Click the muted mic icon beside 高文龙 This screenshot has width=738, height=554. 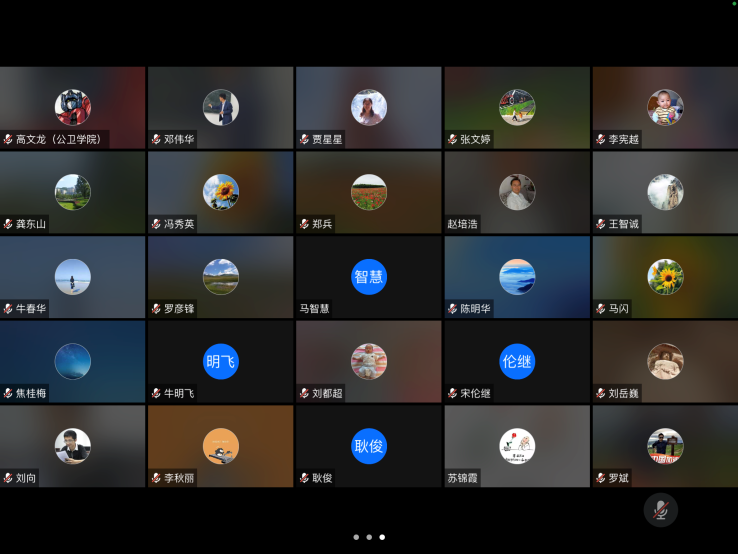tap(8, 139)
